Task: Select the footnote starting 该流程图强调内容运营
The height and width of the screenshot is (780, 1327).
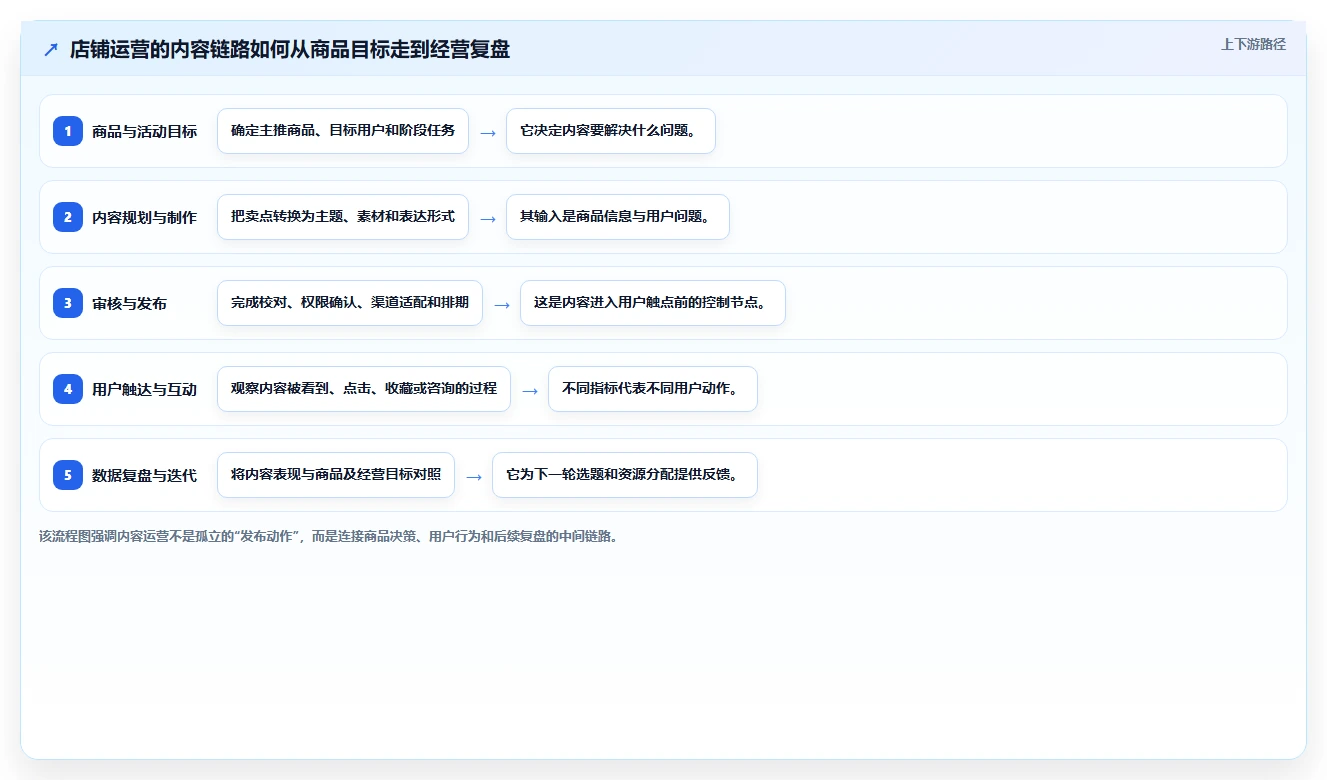Action: coord(328,536)
